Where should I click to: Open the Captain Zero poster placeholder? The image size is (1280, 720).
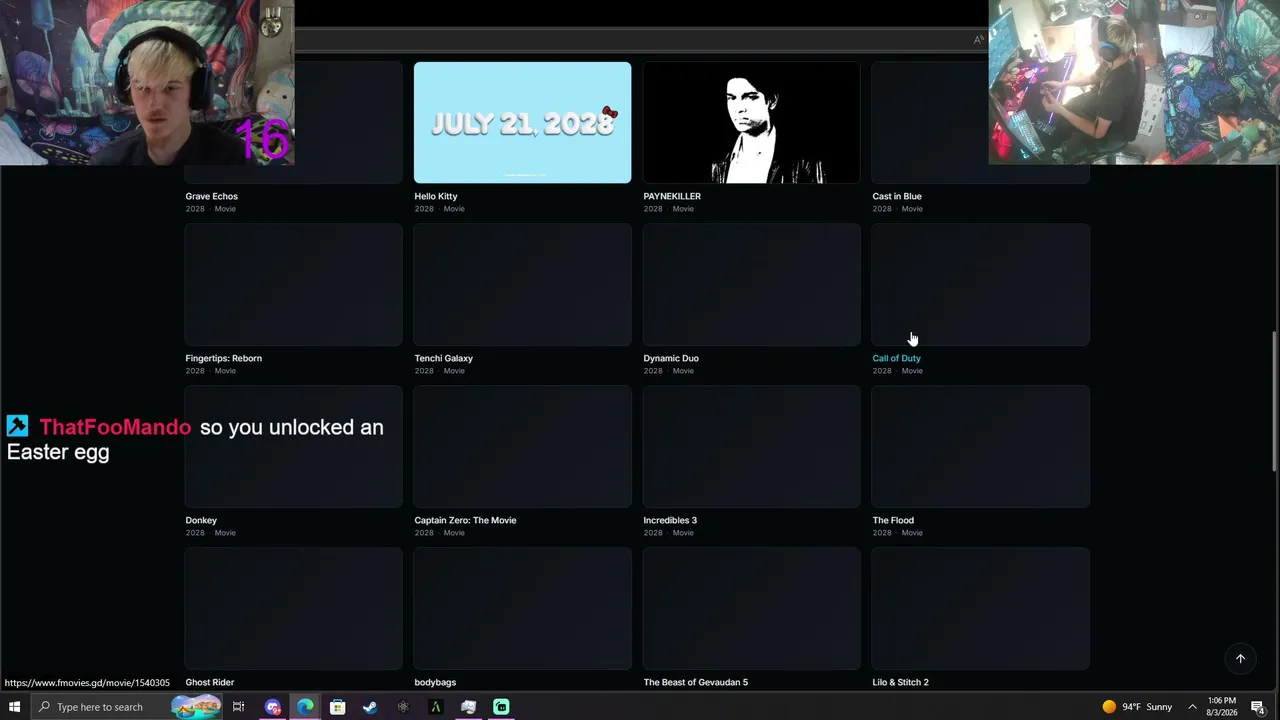[x=522, y=447]
